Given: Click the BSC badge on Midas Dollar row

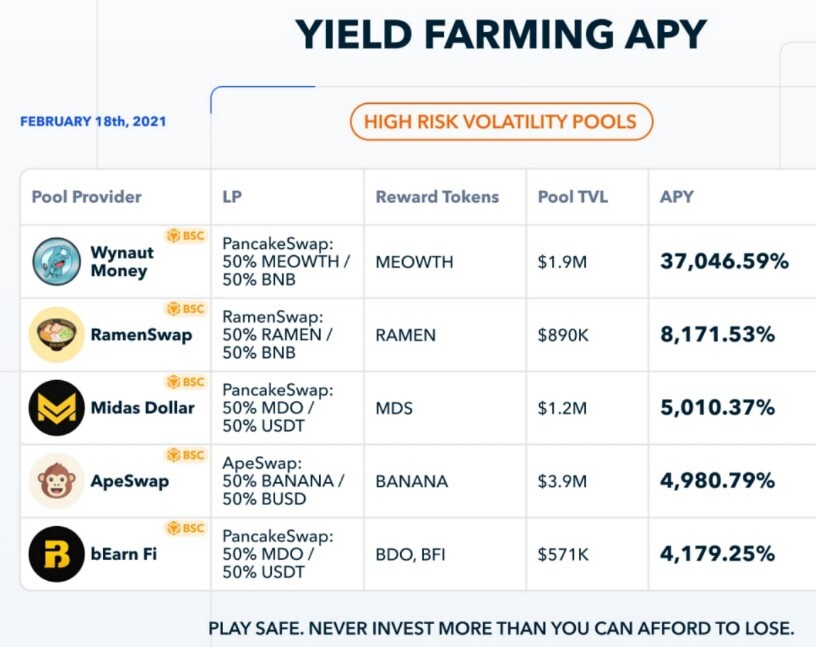Looking at the screenshot, I should (x=186, y=382).
